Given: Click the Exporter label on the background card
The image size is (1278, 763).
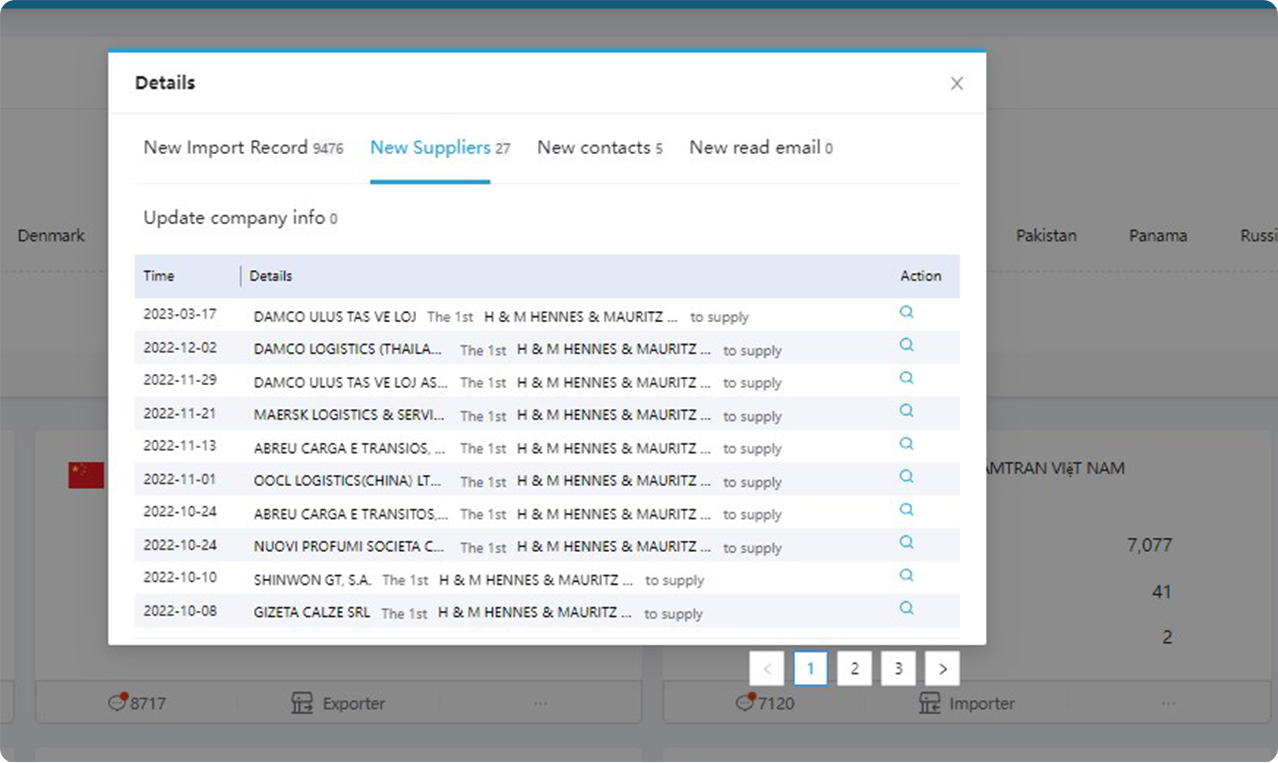Looking at the screenshot, I should (x=353, y=704).
